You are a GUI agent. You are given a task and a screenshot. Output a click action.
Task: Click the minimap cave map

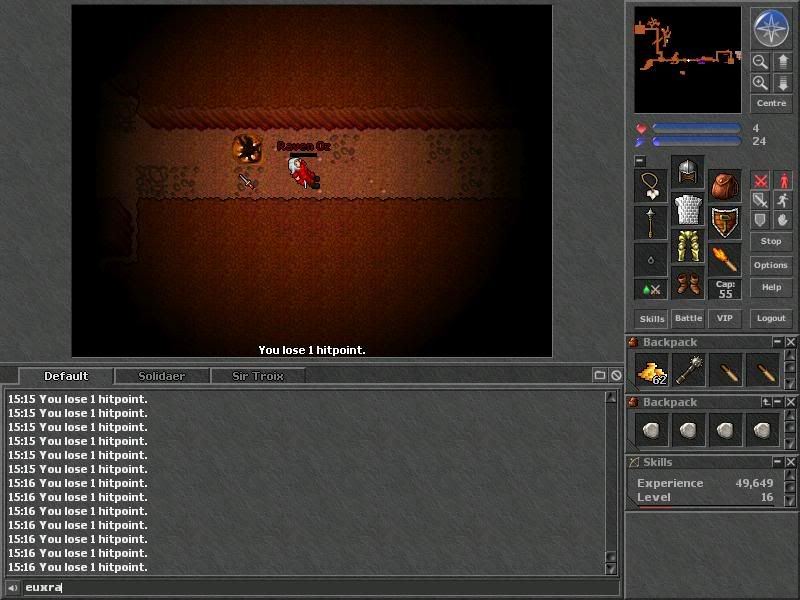click(687, 60)
